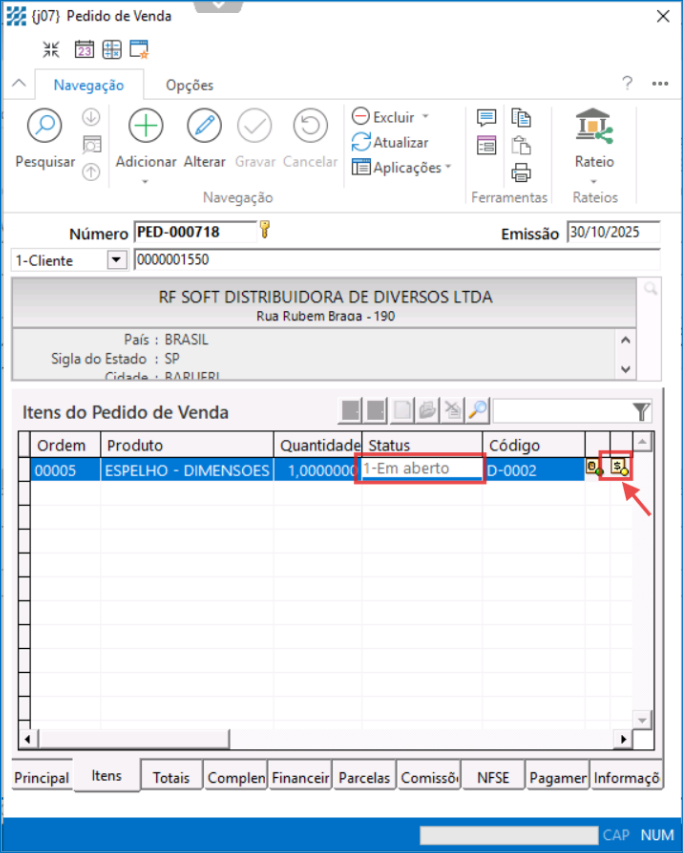The image size is (684, 853).
Task: Open the Rateio tool icon
Action: pyautogui.click(x=594, y=126)
